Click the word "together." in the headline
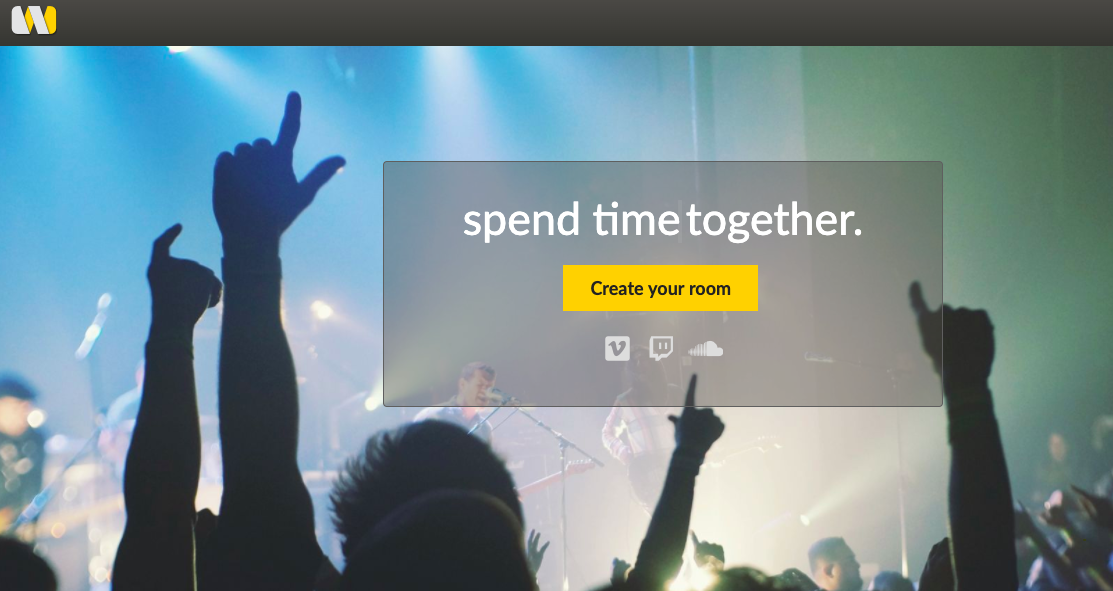This screenshot has height=591, width=1113. tap(774, 221)
